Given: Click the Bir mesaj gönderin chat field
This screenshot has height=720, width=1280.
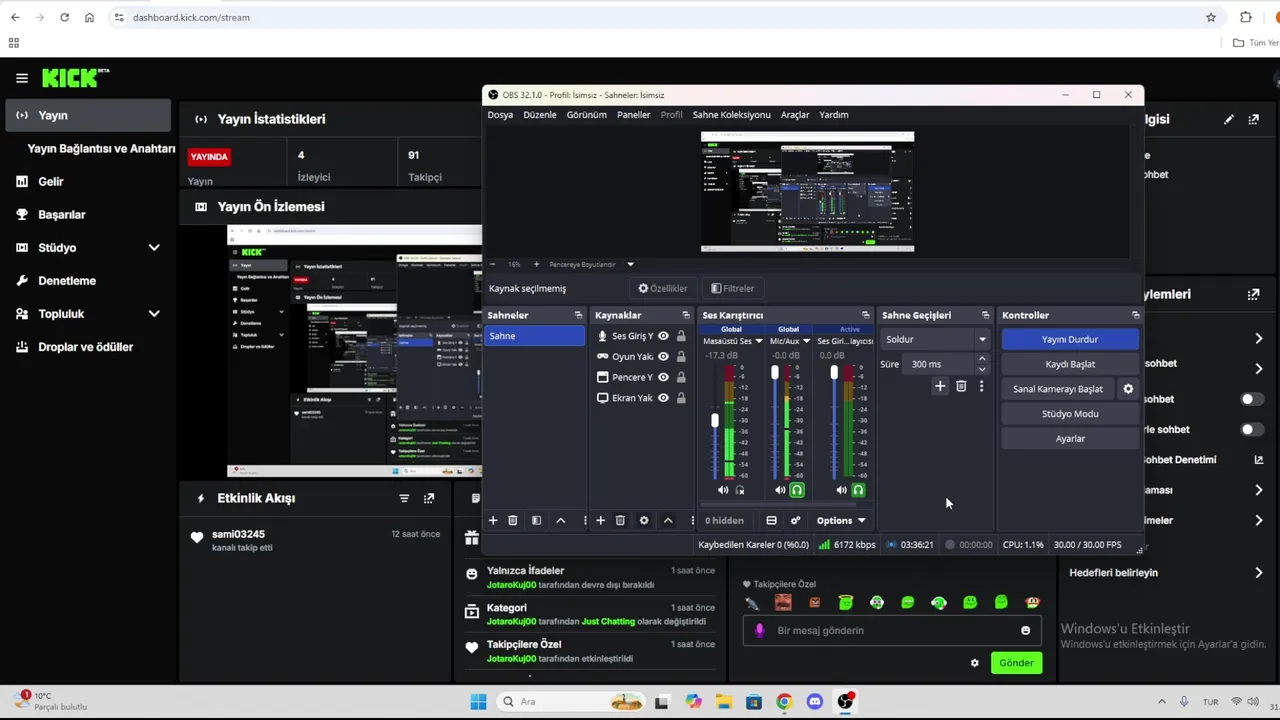Looking at the screenshot, I should click(x=891, y=630).
